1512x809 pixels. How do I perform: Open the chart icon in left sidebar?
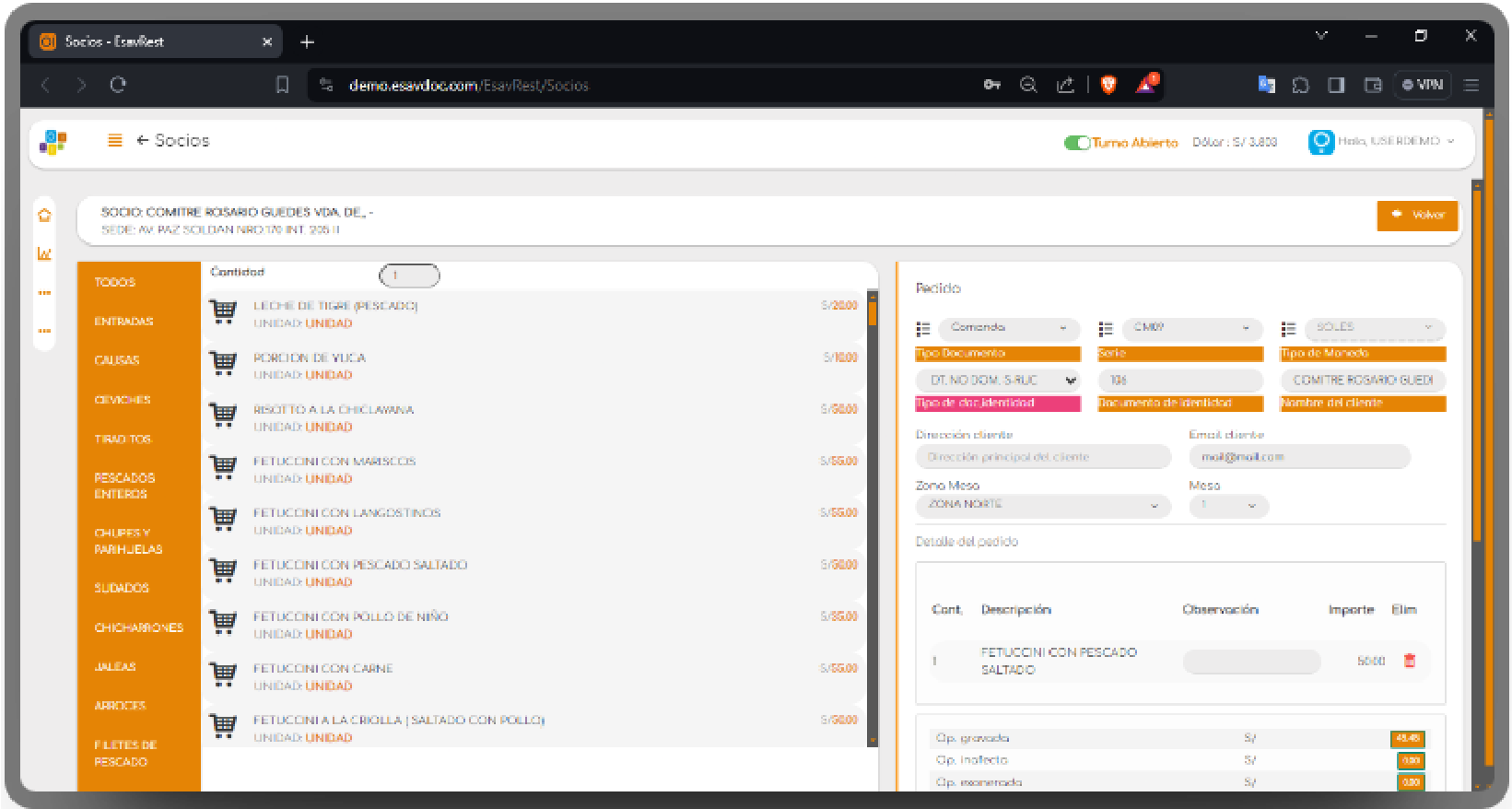(44, 253)
